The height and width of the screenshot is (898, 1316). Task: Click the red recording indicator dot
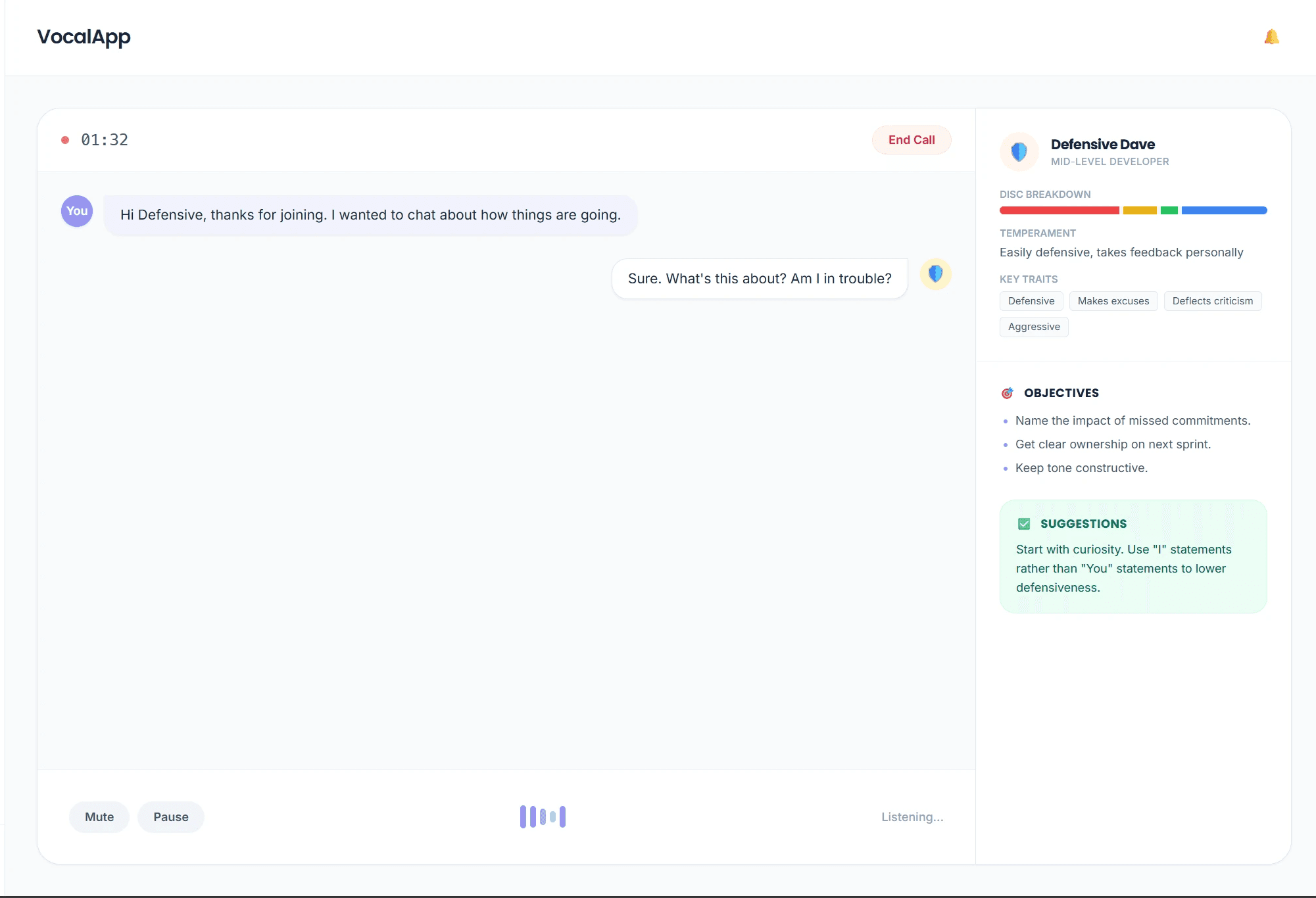[x=65, y=140]
